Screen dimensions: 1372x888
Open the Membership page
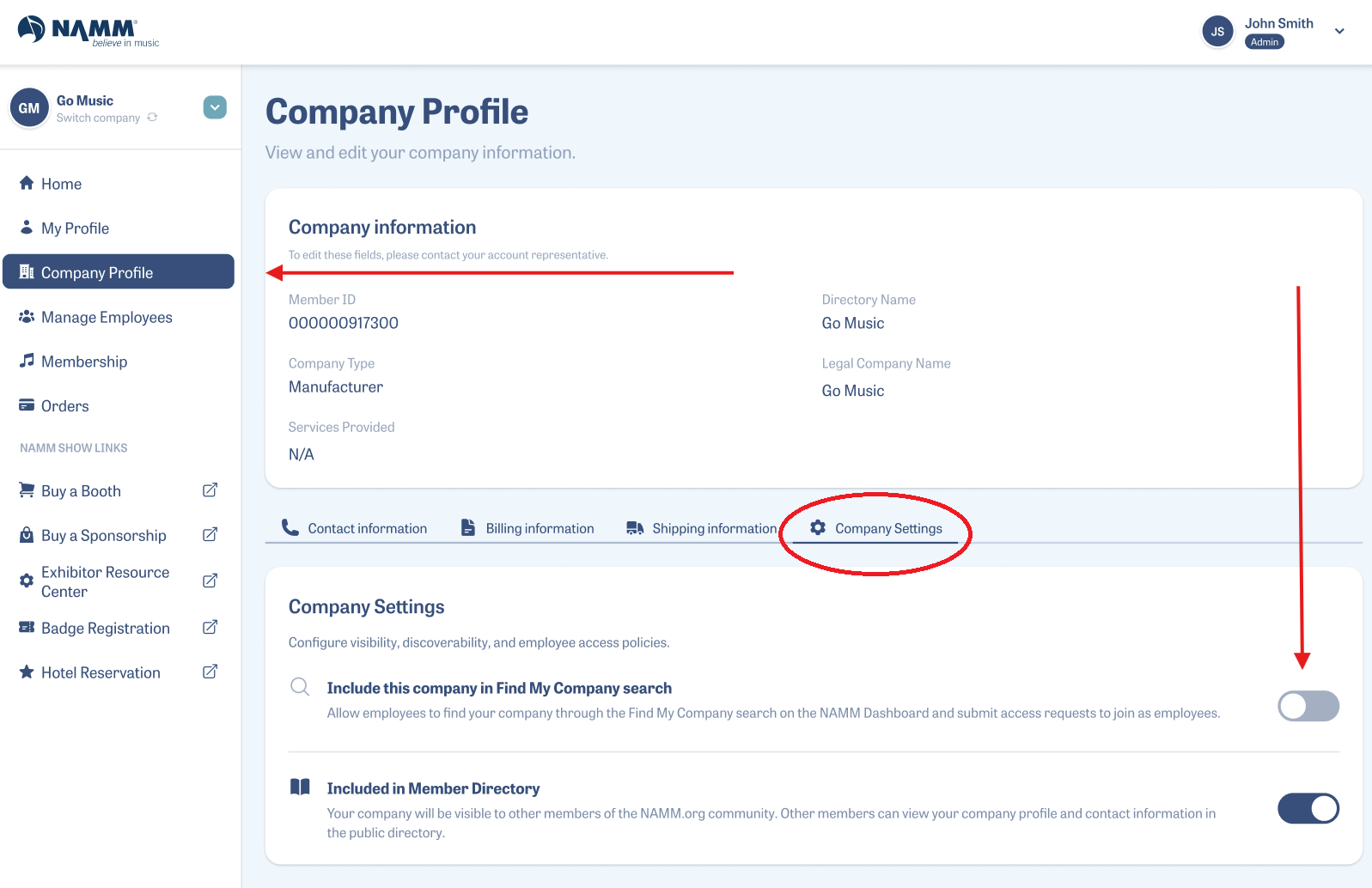119,362
